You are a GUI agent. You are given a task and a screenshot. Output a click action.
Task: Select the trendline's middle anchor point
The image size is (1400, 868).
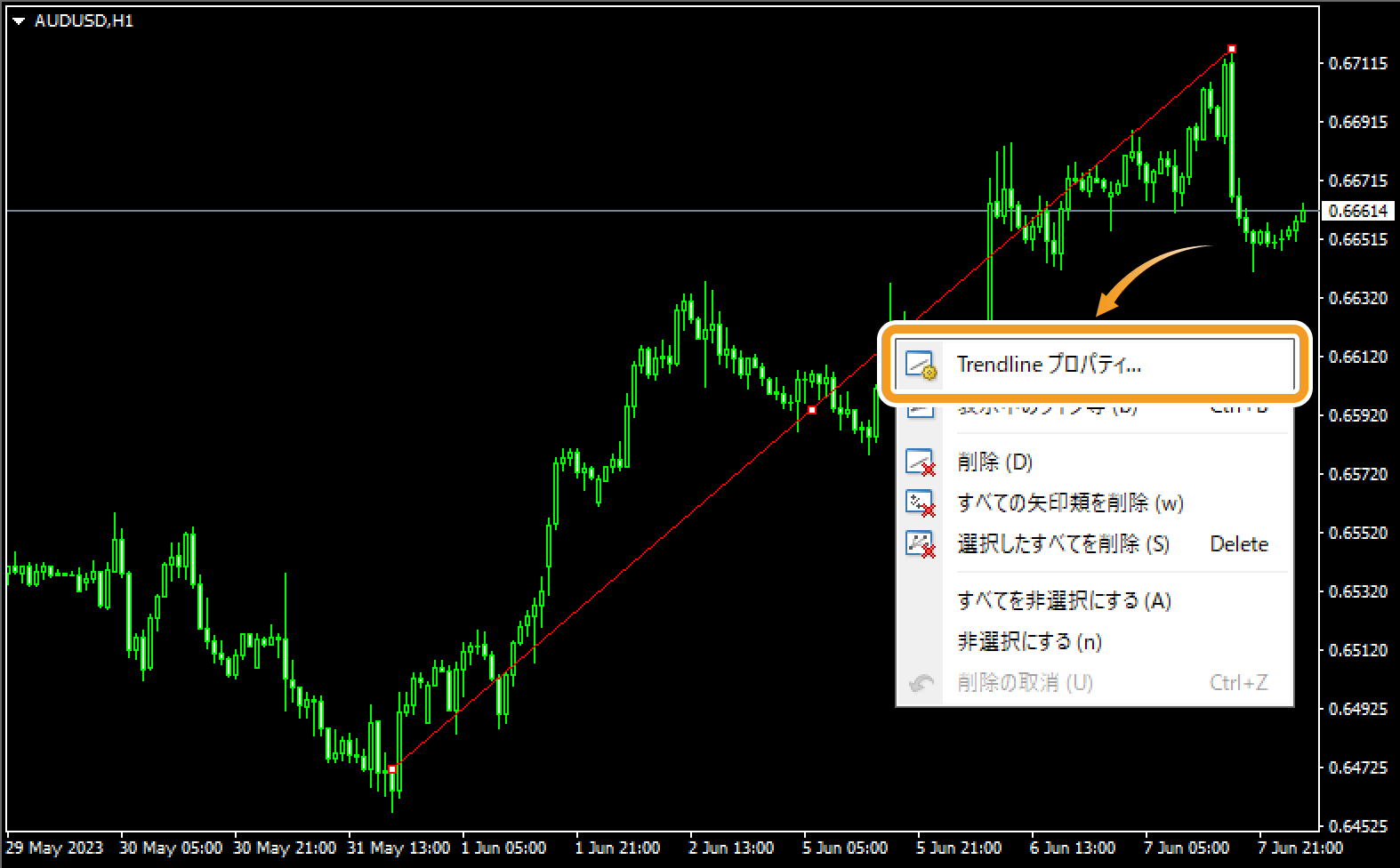pyautogui.click(x=812, y=410)
